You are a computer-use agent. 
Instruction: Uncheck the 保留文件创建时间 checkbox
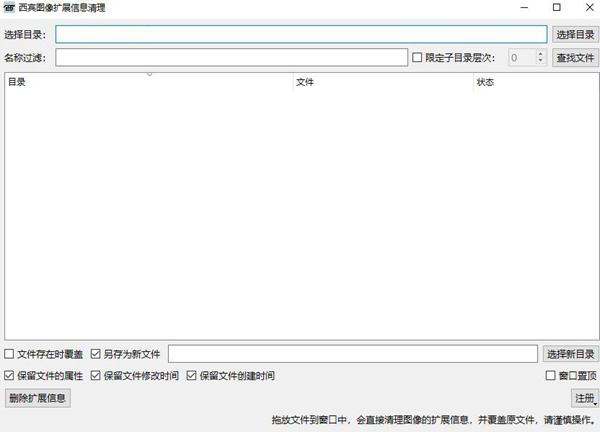click(191, 375)
